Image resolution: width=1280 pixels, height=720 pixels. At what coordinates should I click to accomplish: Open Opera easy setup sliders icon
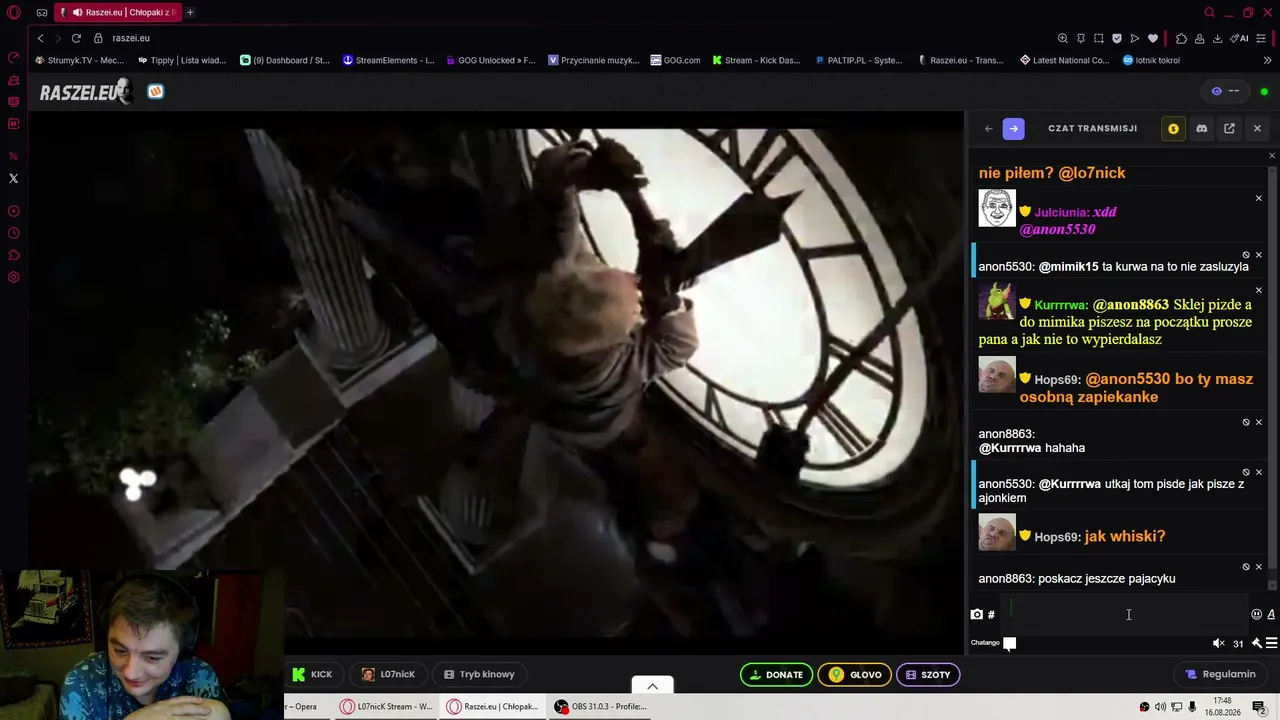1263,38
